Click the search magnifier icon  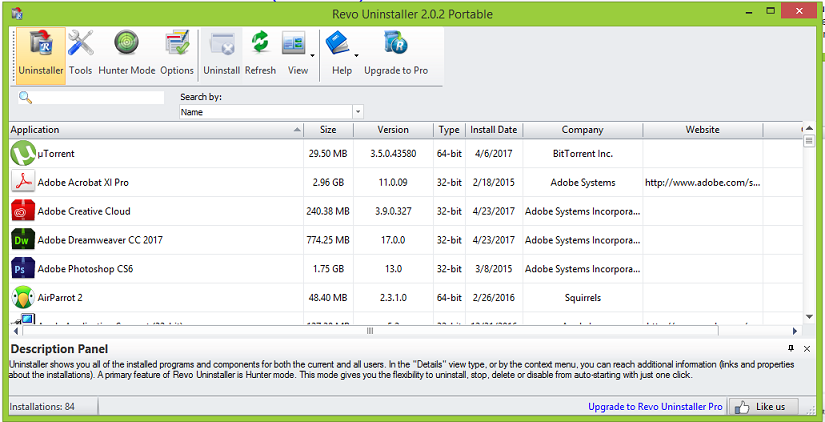25,98
